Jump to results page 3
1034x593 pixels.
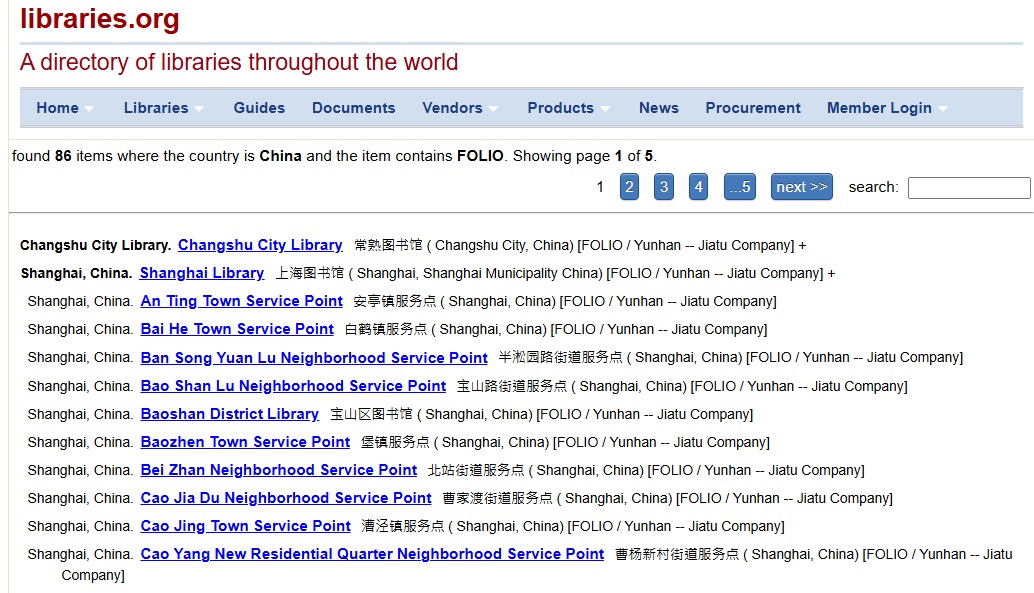(x=664, y=187)
